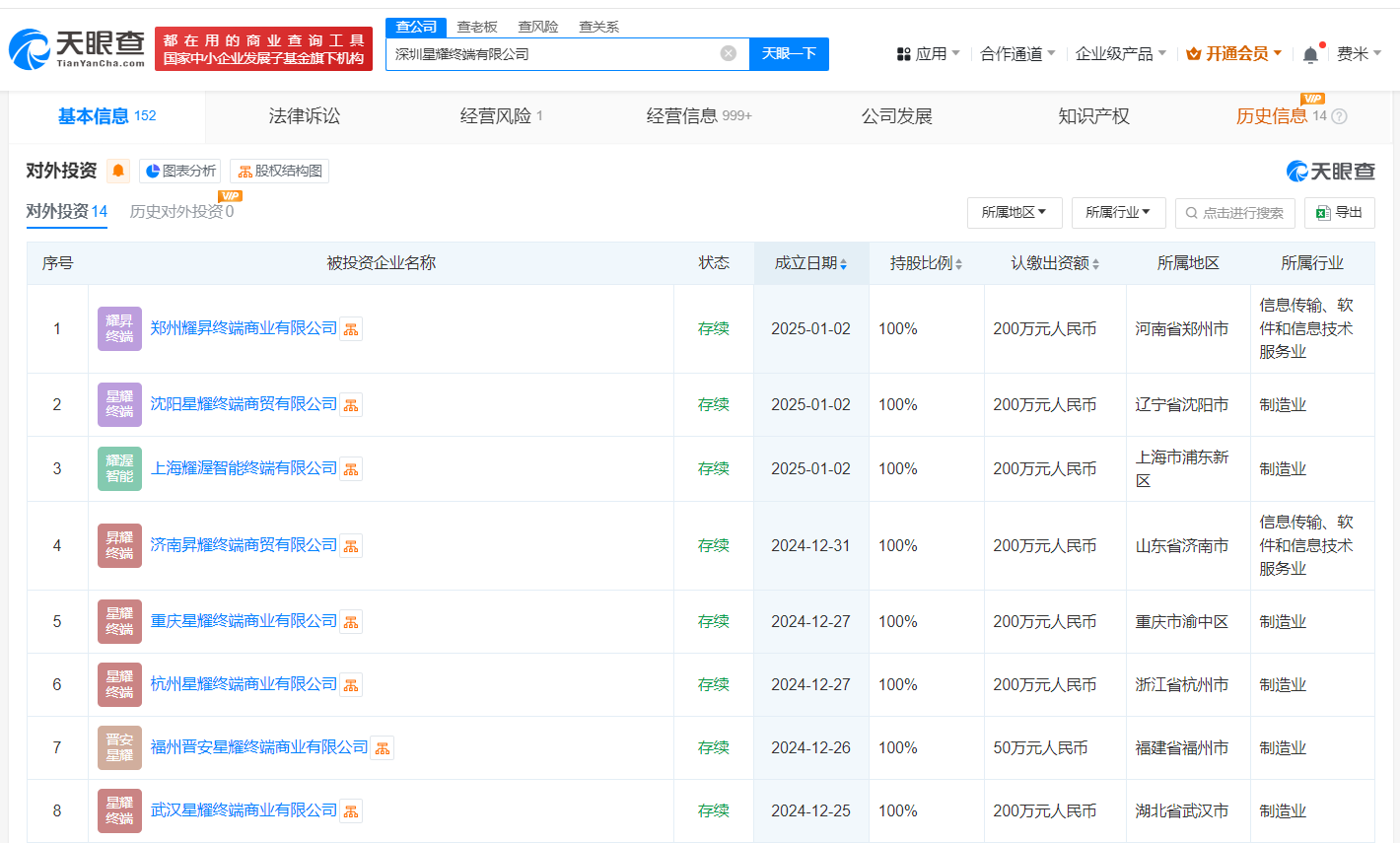
Task: Sort the table by 认缴出资额
Action: pyautogui.click(x=1055, y=263)
